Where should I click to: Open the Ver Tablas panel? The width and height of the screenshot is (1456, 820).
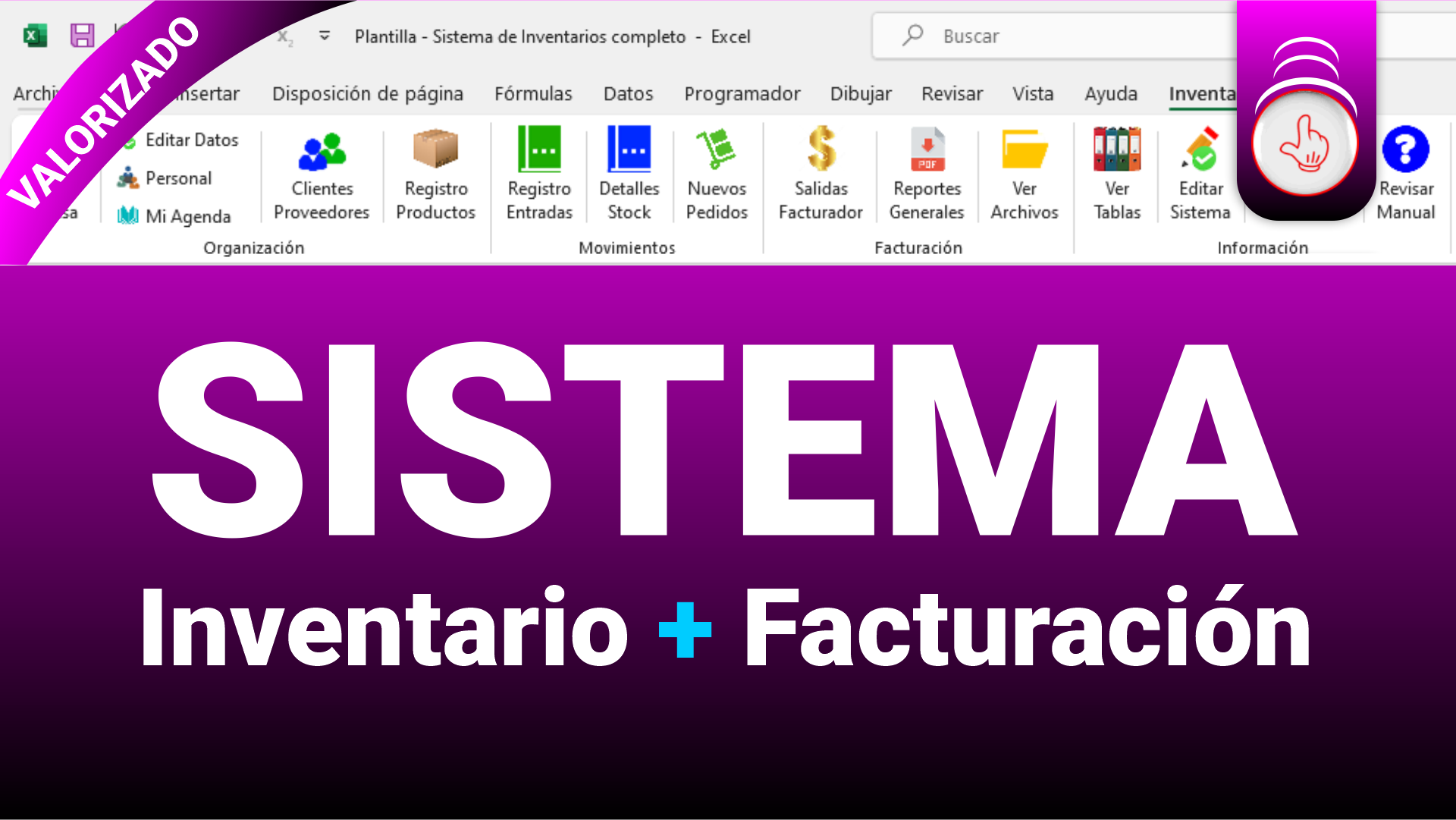point(1116,173)
